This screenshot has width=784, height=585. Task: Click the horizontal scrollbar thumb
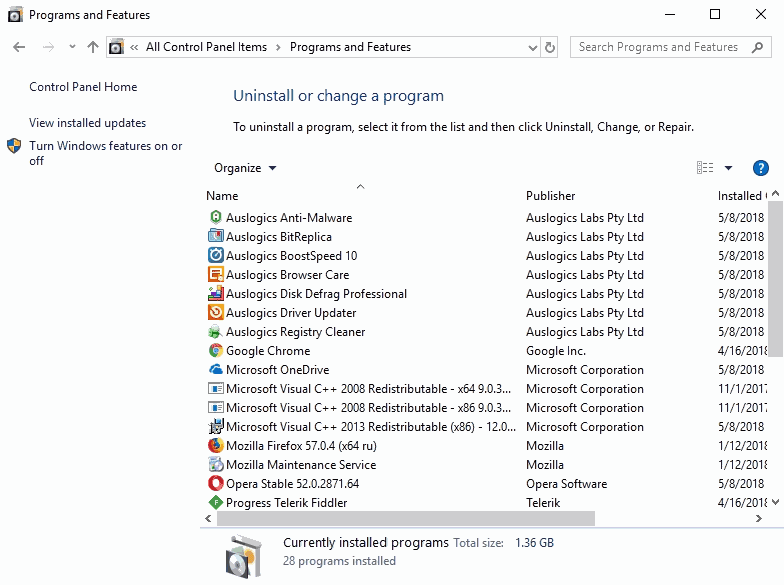(406, 518)
